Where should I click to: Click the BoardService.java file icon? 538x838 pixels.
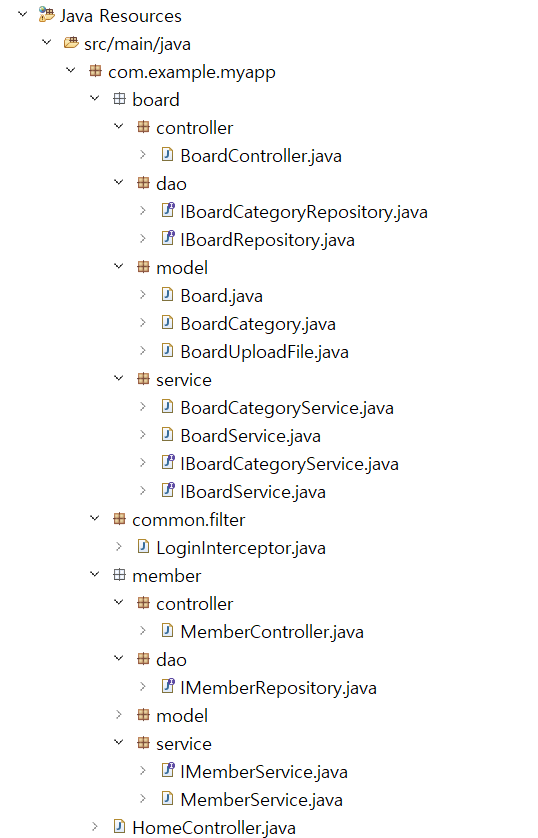tap(167, 434)
